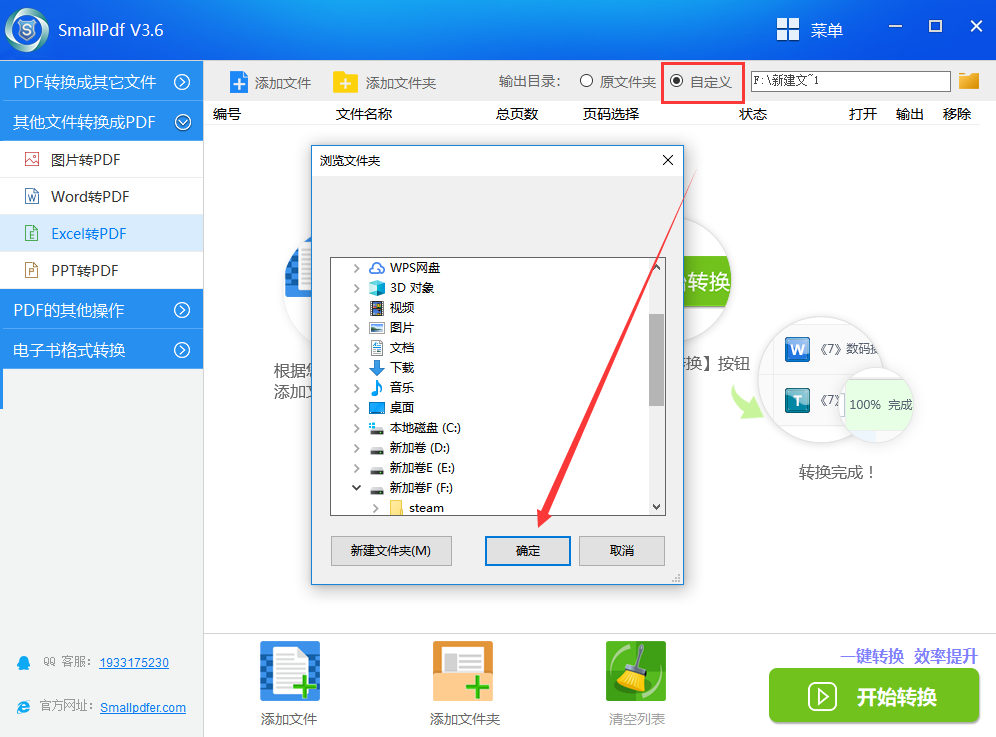996x737 pixels.
Task: Click the 下载 blue arrow icon
Action: coord(377,368)
